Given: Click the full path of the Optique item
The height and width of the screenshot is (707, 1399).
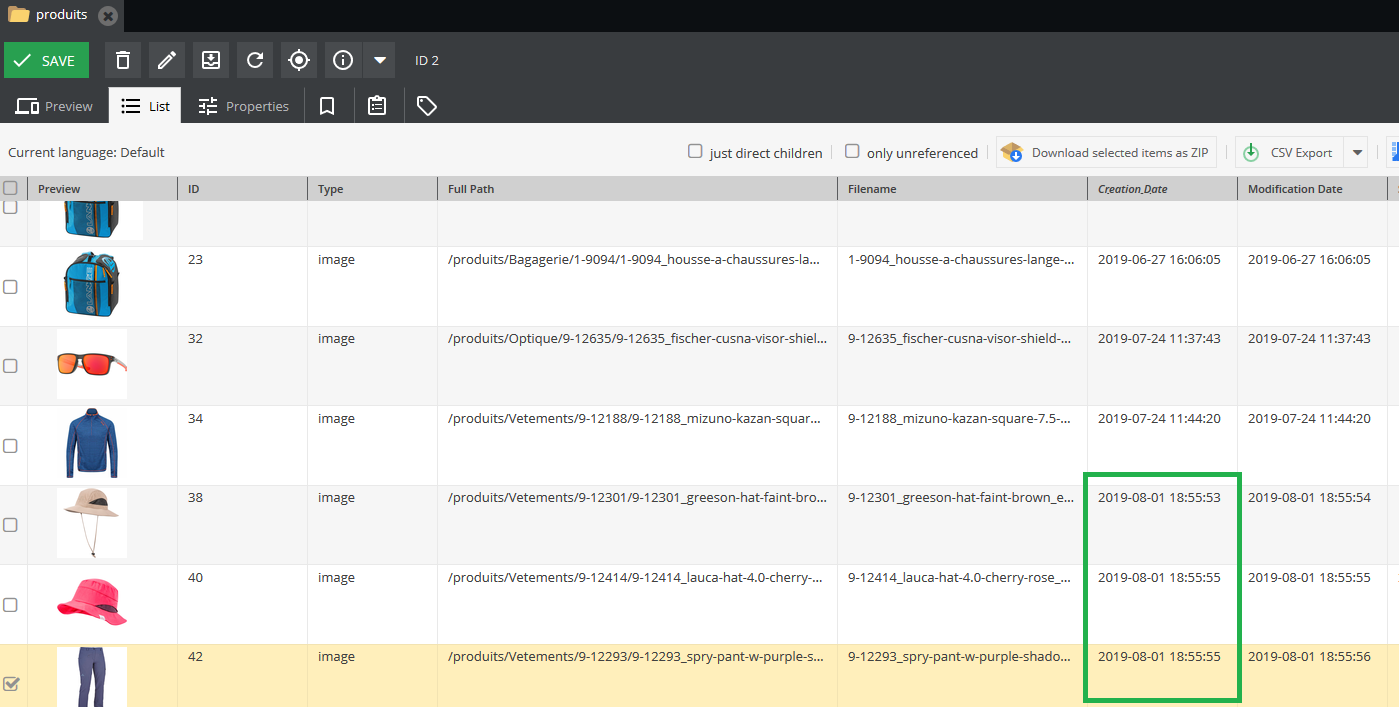Looking at the screenshot, I should 637,338.
